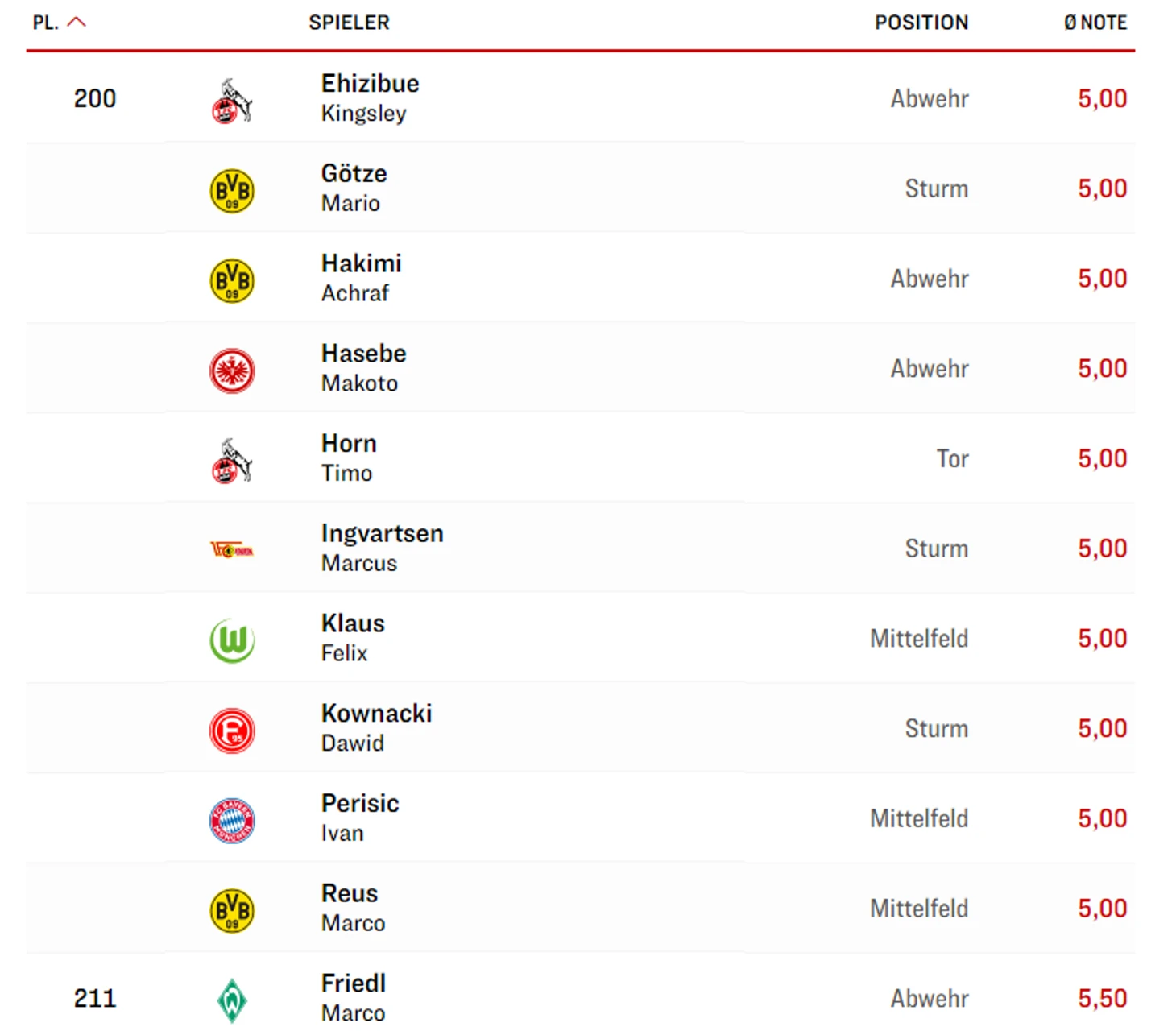Click the Bayern München logo beside Perisic
The image size is (1176, 1031).
click(232, 821)
